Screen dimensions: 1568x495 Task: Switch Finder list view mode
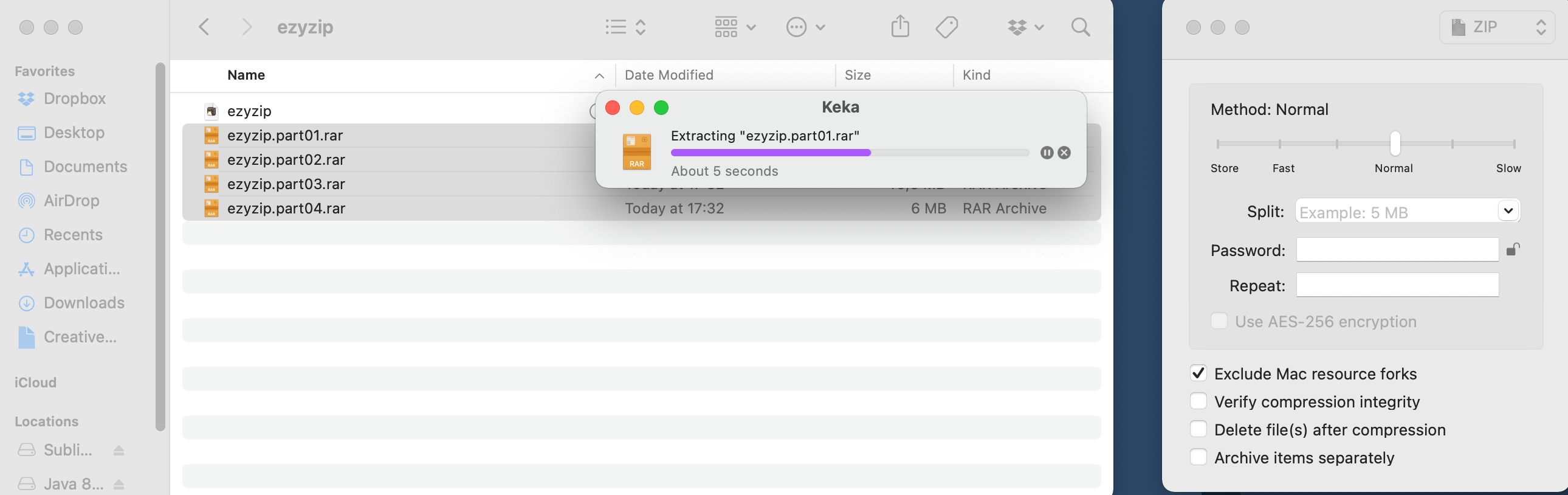(625, 27)
